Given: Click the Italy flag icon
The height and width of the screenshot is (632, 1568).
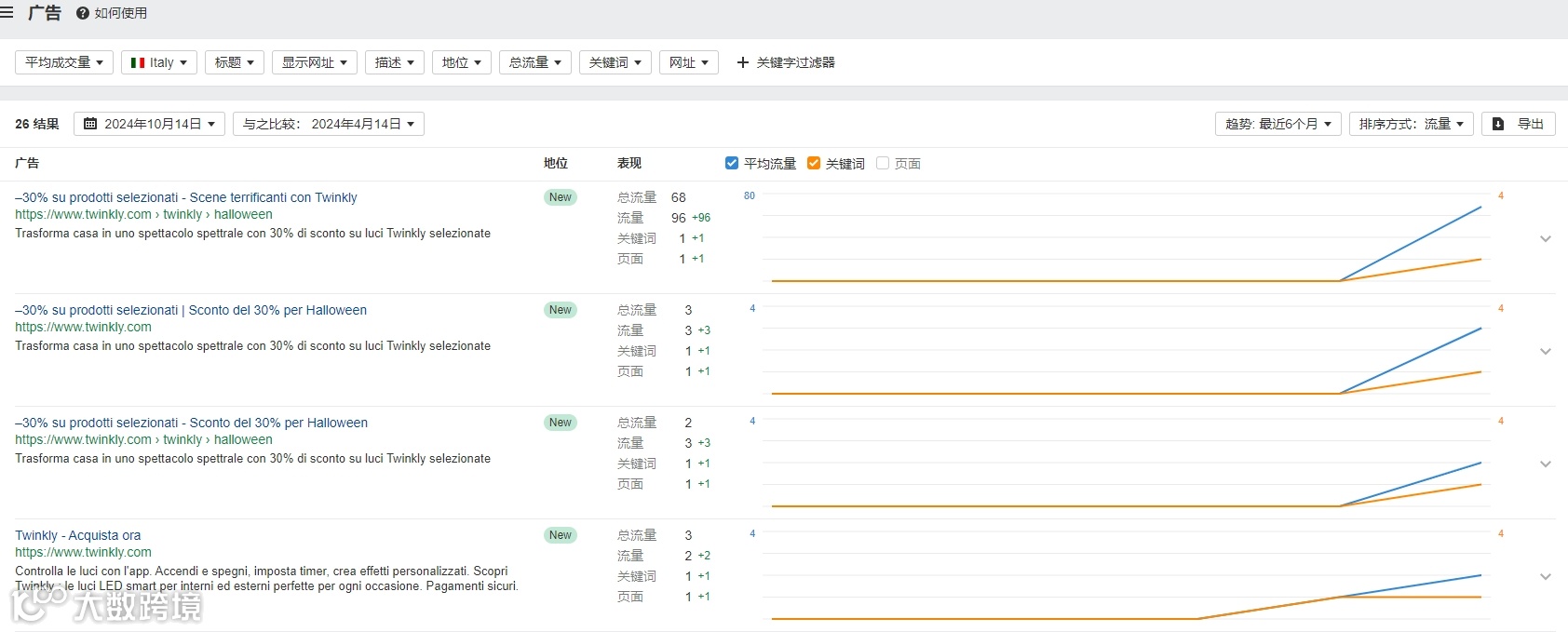Looking at the screenshot, I should [138, 62].
